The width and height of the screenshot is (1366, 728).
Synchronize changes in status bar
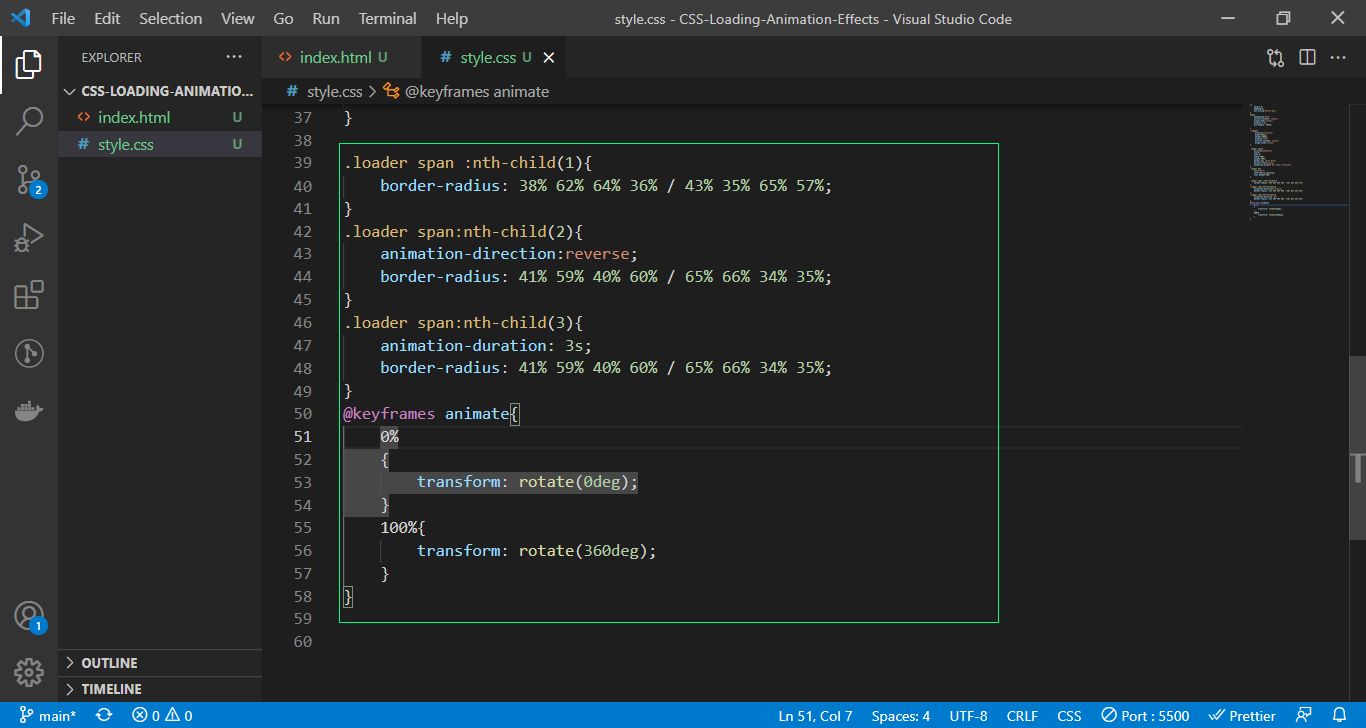104,716
